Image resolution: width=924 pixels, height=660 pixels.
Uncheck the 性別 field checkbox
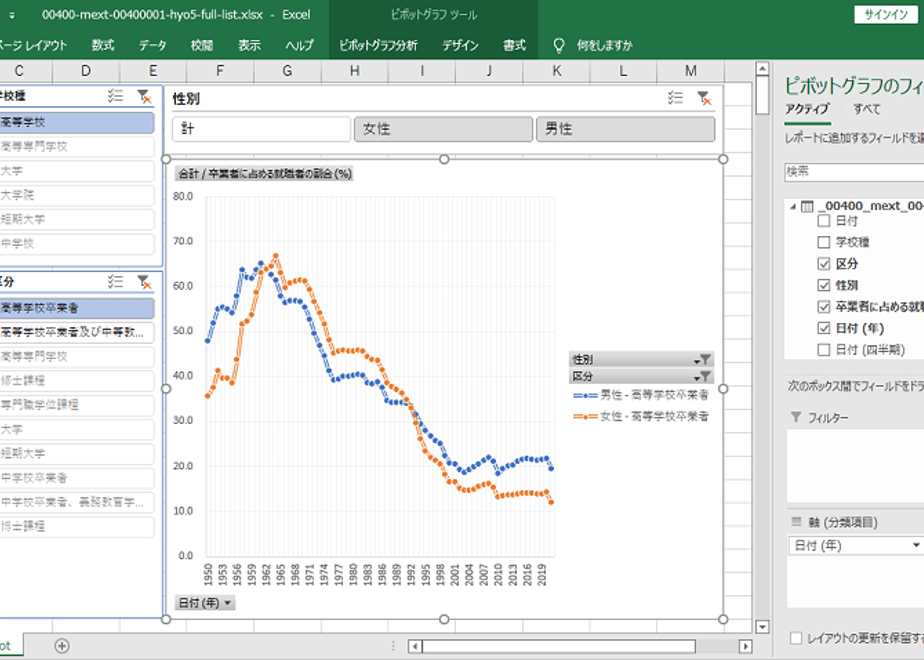coord(824,285)
